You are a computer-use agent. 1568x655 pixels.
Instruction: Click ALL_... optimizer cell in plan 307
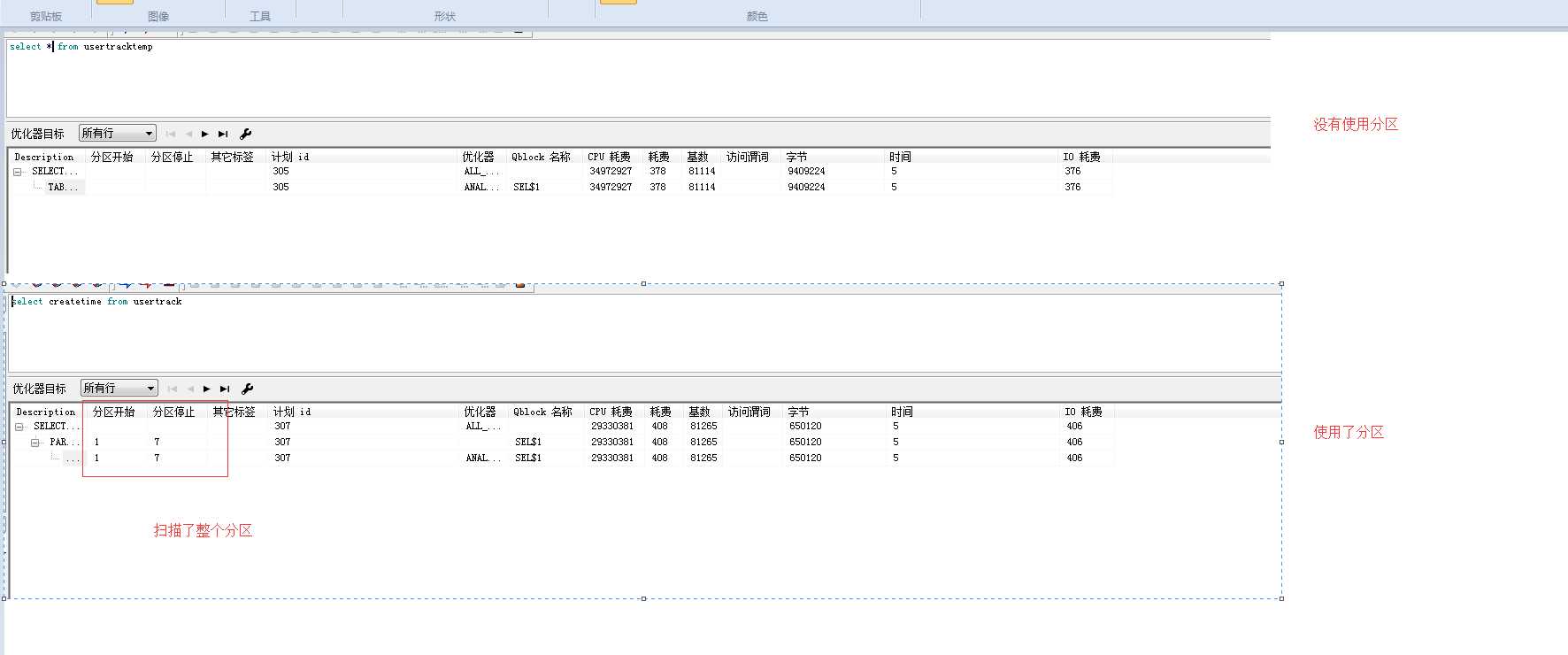click(x=483, y=427)
